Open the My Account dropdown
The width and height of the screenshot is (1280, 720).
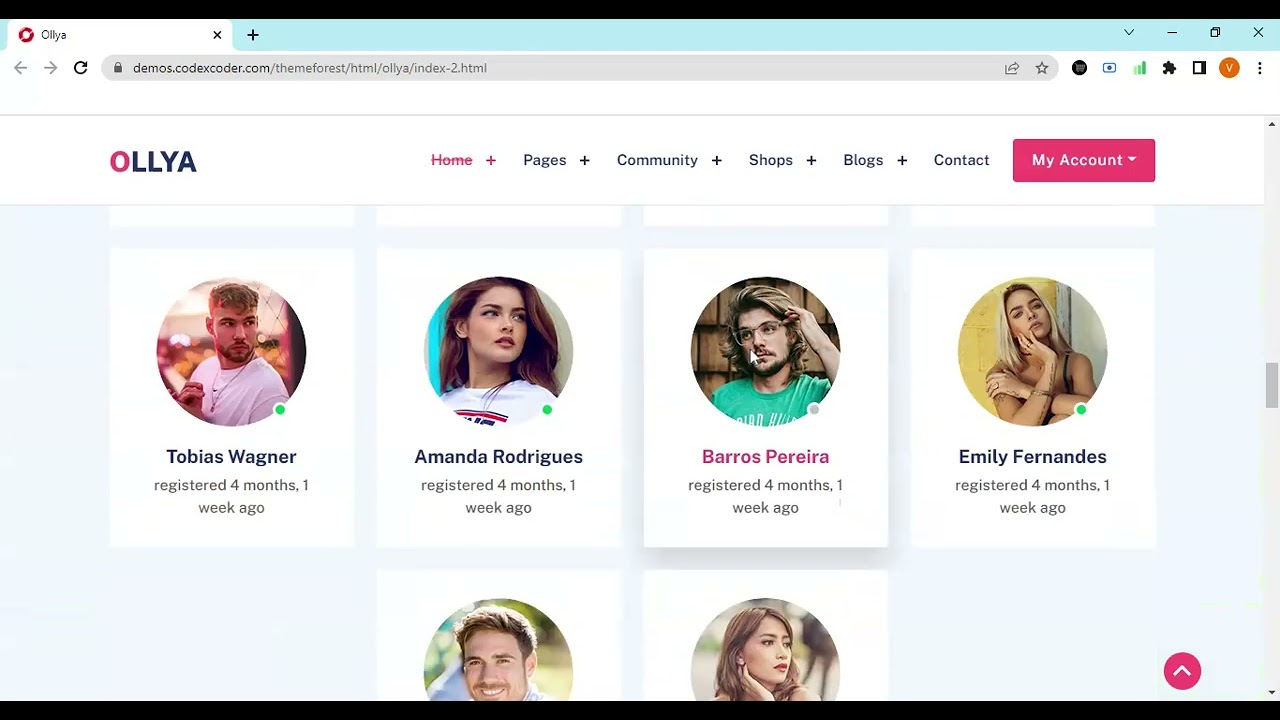tap(1084, 160)
